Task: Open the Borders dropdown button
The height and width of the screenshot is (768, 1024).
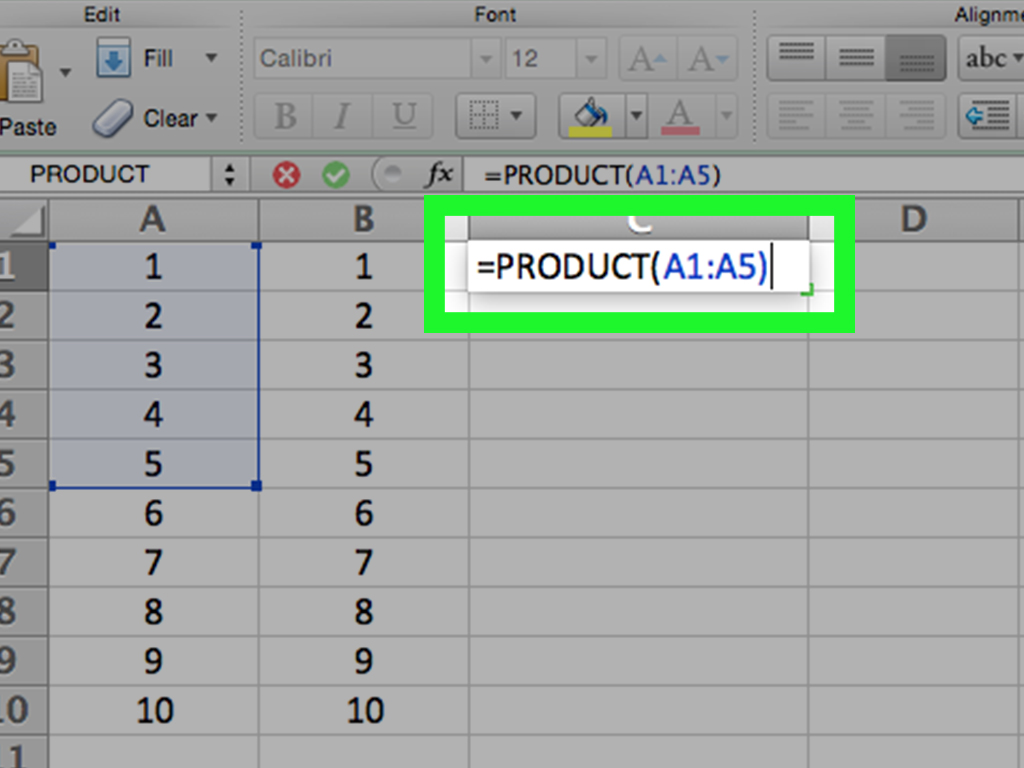Action: tap(496, 116)
